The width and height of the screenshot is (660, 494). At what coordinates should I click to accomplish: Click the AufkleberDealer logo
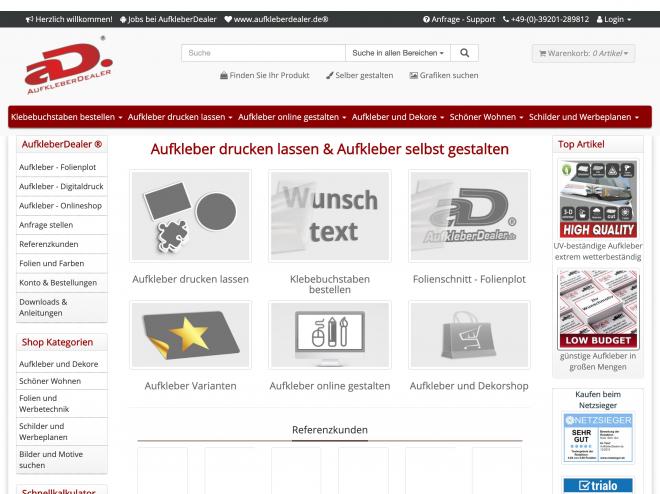(x=69, y=66)
